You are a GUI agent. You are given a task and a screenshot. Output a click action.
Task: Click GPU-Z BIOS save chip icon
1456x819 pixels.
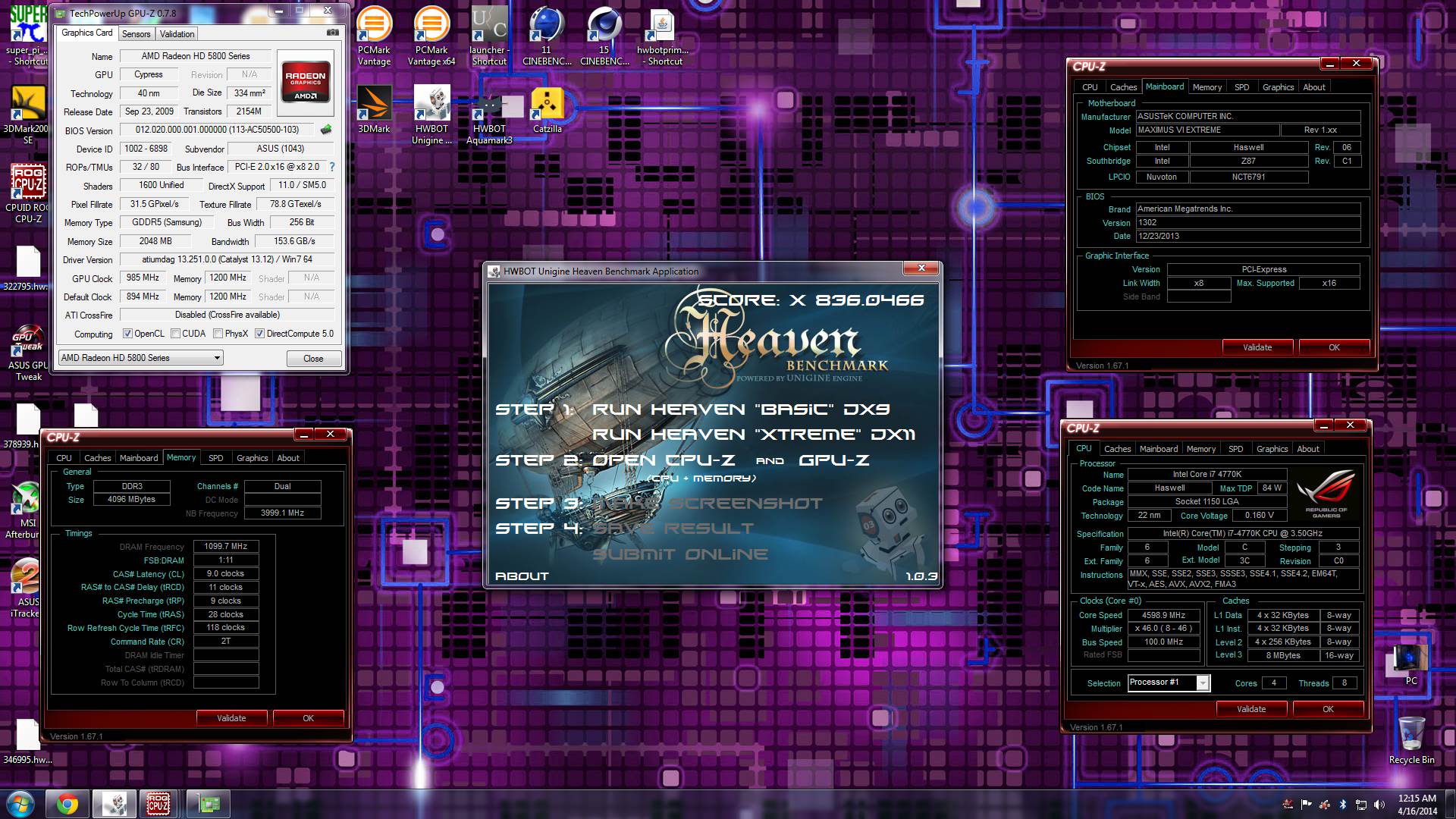click(x=326, y=130)
